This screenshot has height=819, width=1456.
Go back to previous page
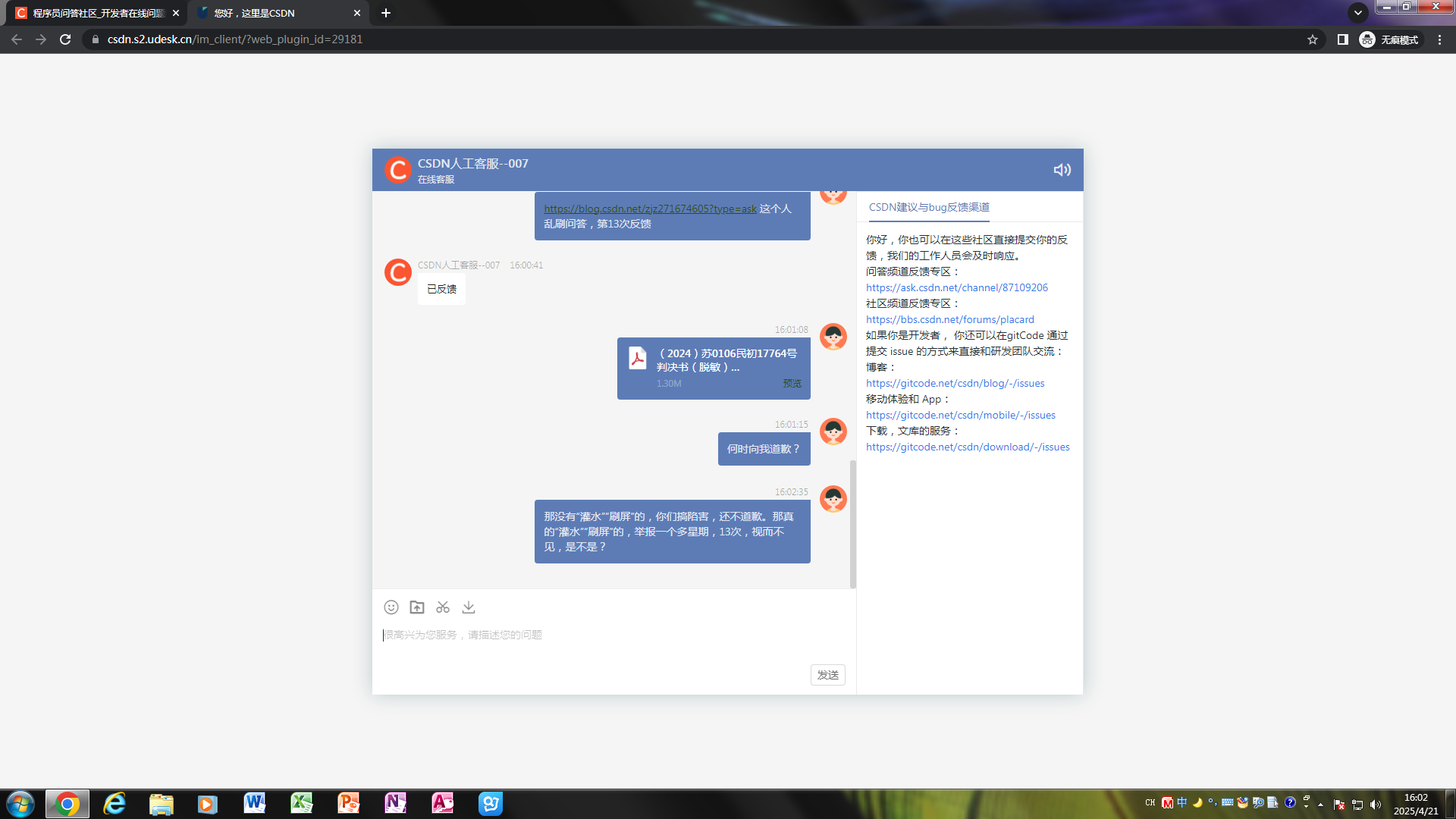(x=17, y=39)
